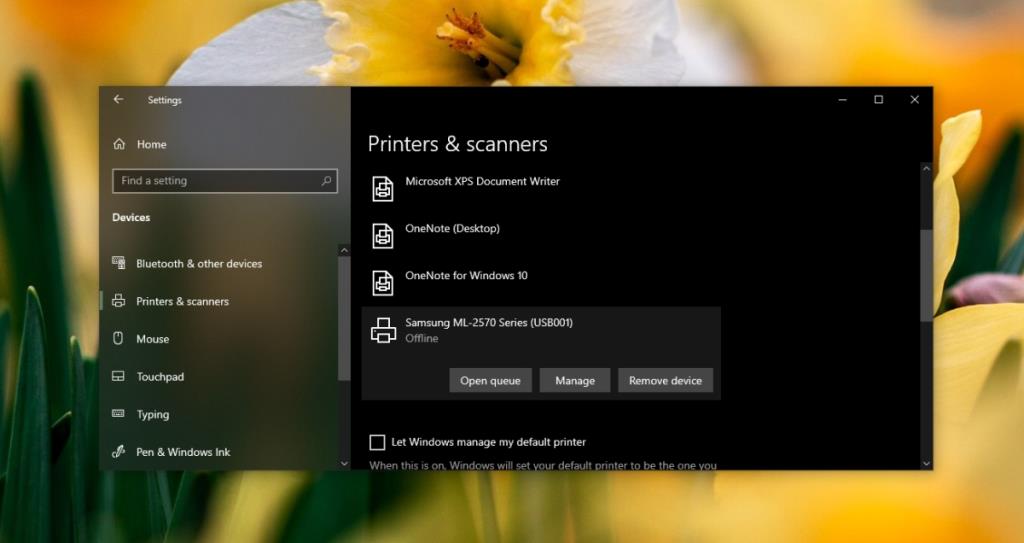Click the Manage button
1024x543 pixels.
575,381
